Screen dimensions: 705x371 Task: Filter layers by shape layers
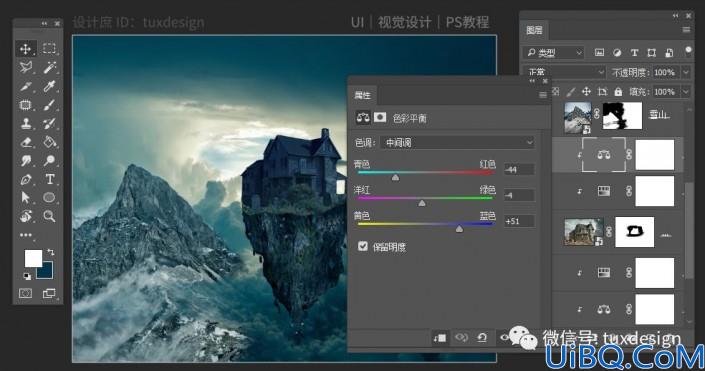[x=651, y=53]
